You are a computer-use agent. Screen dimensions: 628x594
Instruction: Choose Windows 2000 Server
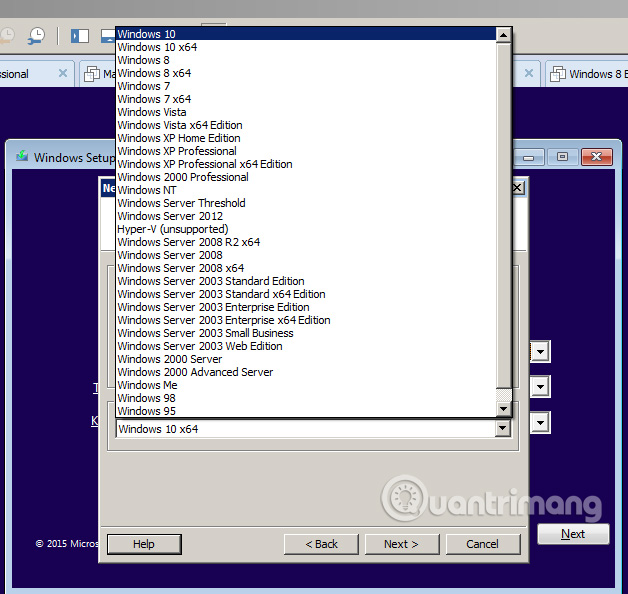[x=306, y=359]
